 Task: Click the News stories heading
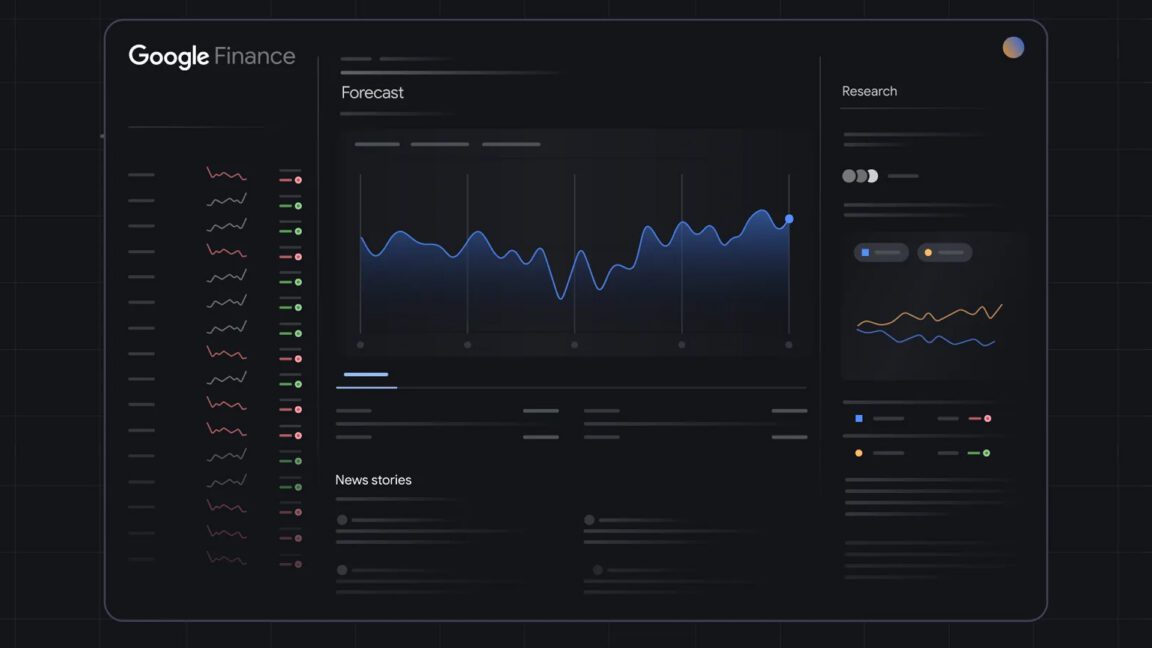coord(373,479)
